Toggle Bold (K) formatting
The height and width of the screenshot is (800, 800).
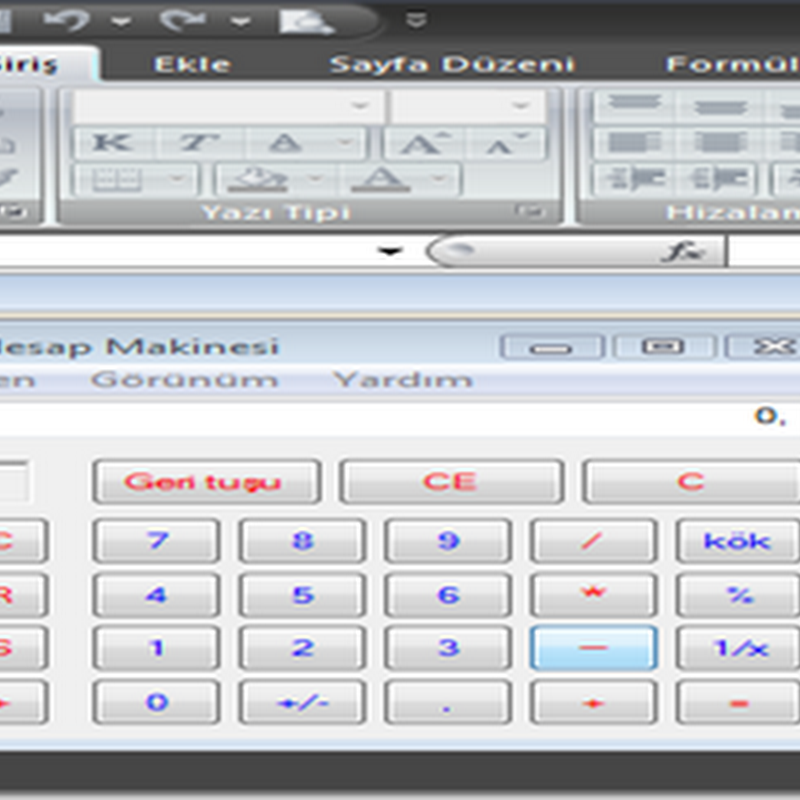[113, 144]
